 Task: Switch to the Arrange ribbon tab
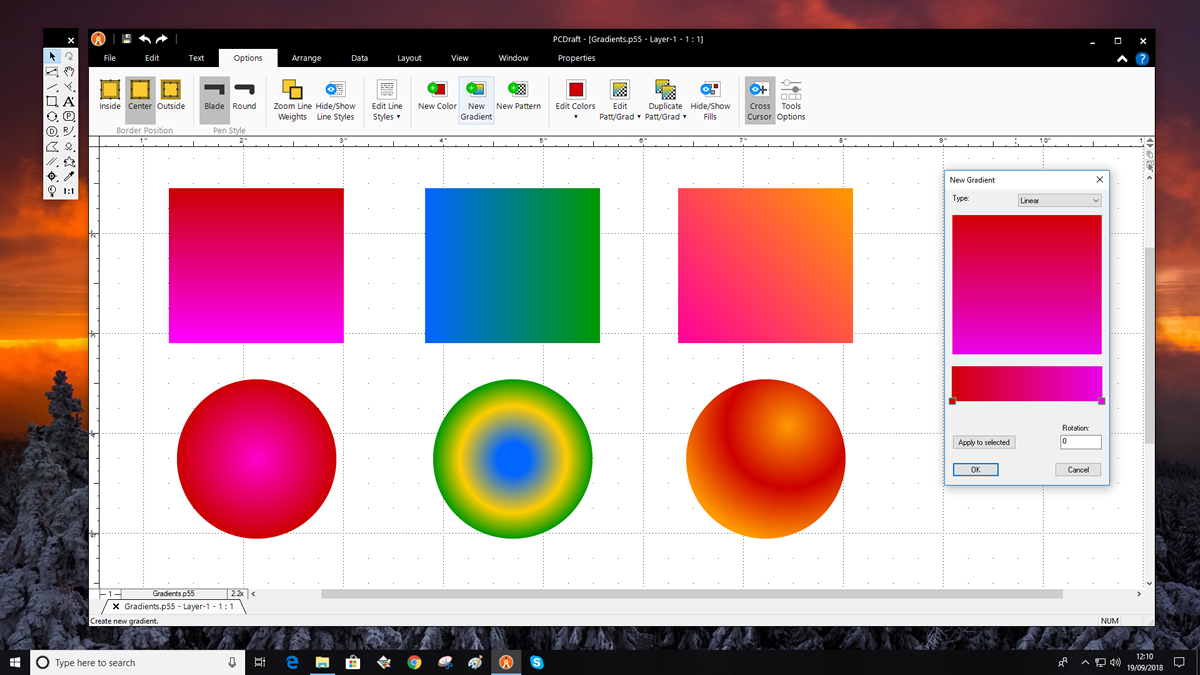coord(306,58)
